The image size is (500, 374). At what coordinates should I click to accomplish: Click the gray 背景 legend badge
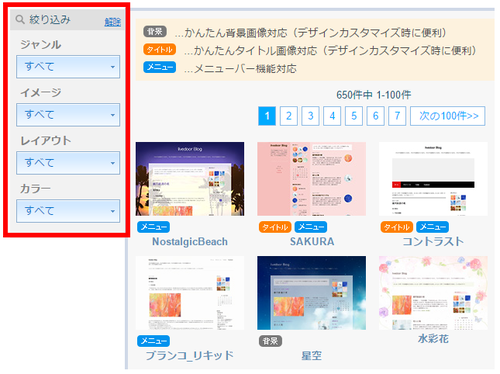155,32
